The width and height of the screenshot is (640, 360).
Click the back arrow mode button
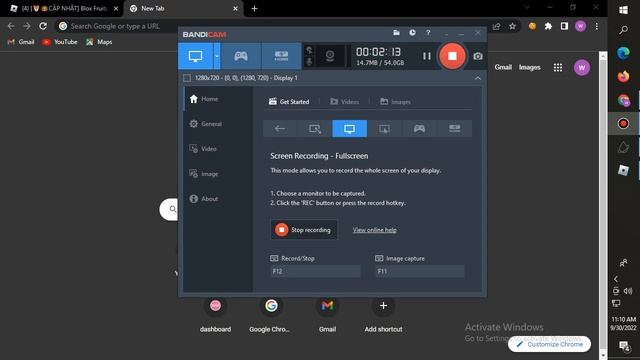[280, 129]
